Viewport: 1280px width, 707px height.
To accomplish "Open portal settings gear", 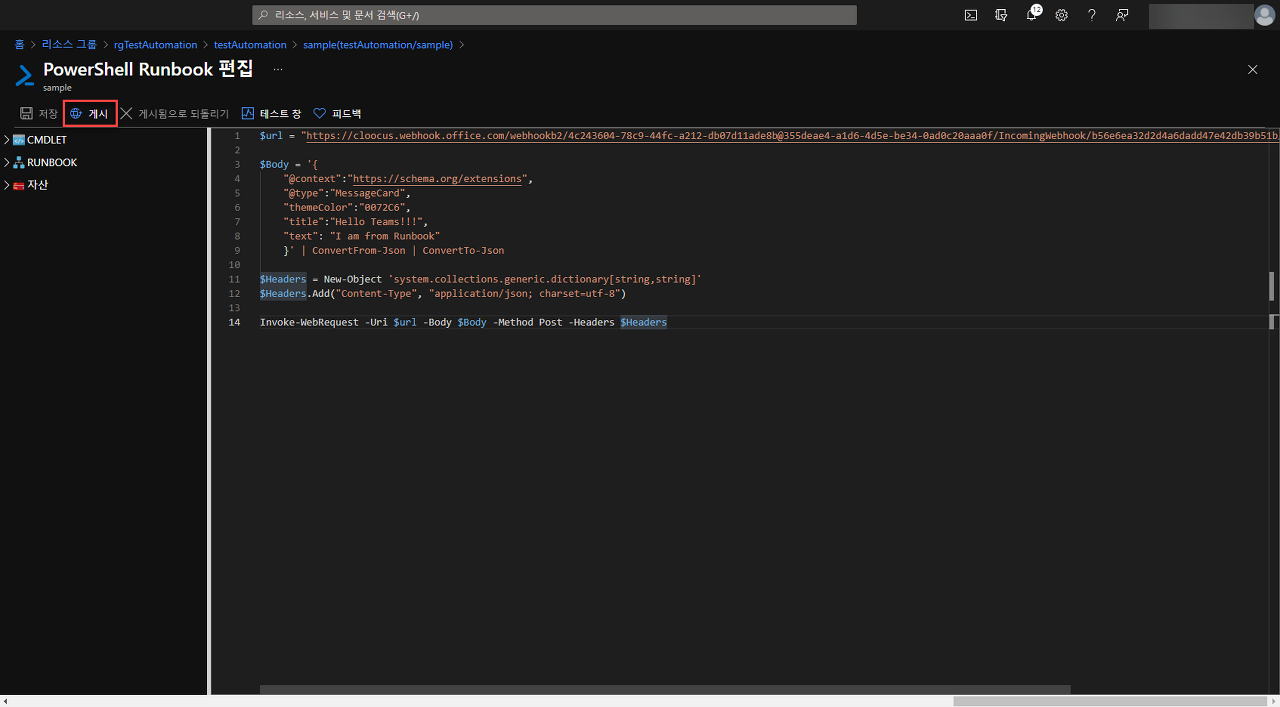I will (1062, 15).
